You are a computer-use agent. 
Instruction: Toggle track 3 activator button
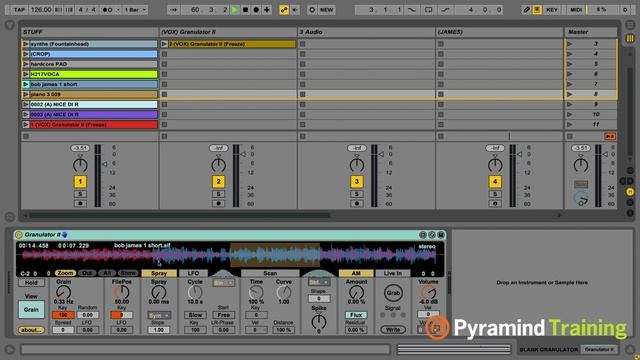(x=357, y=182)
